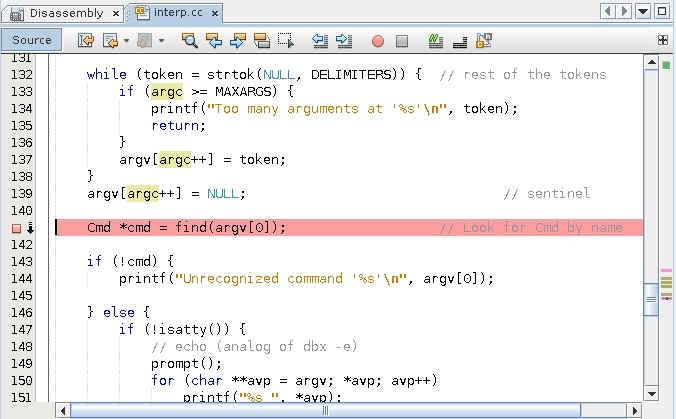Shift Line Right icon
676x419 pixels.
[344, 41]
